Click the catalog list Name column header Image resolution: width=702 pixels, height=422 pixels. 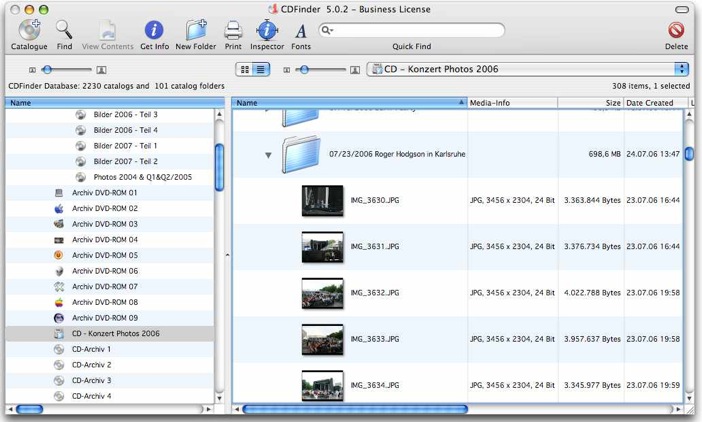(x=115, y=103)
